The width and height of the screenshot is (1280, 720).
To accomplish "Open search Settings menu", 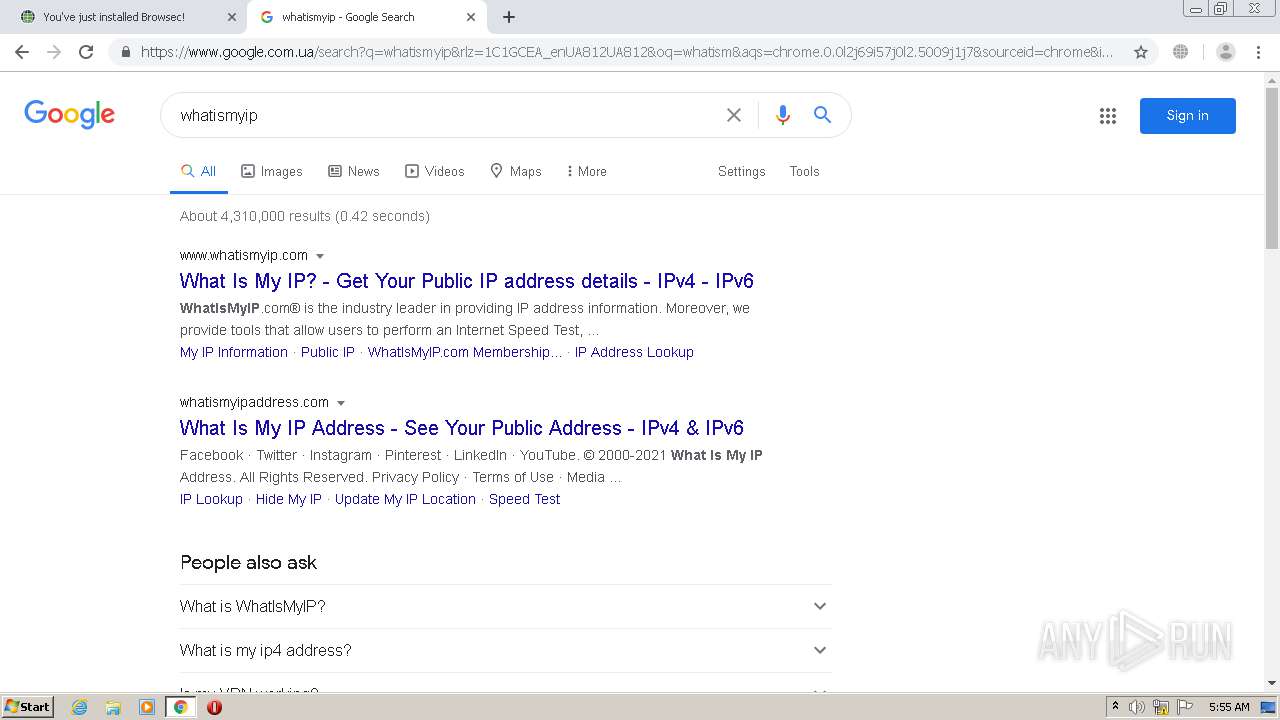I will pyautogui.click(x=742, y=171).
